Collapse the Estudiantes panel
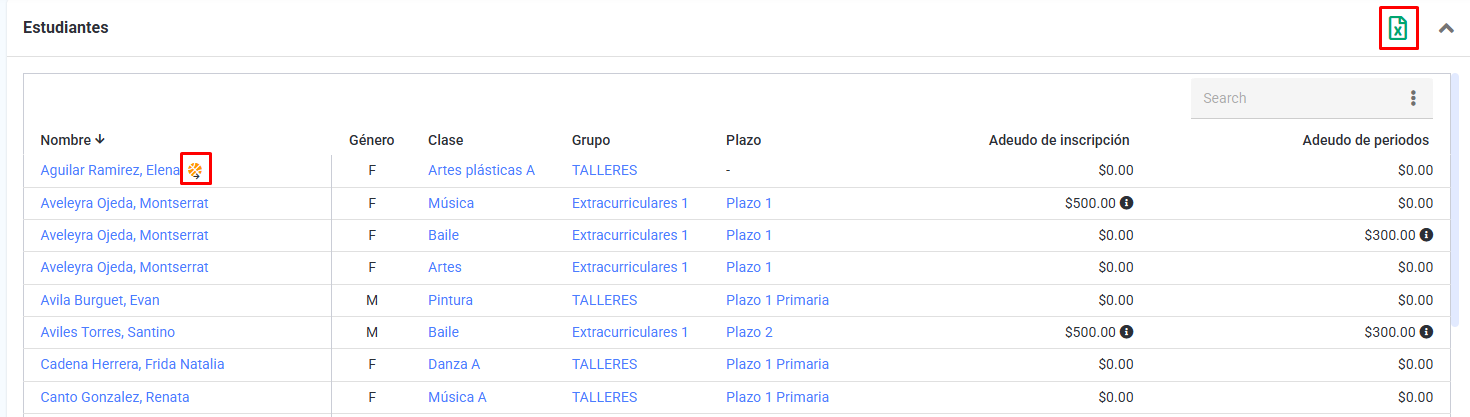Screen dimensions: 1470x417 pyautogui.click(x=1446, y=28)
